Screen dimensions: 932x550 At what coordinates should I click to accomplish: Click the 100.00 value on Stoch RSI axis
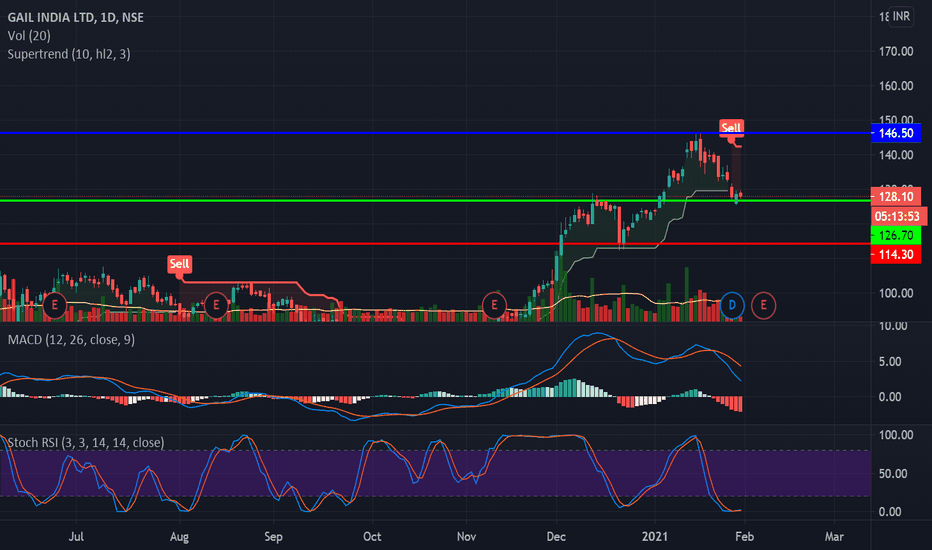896,435
